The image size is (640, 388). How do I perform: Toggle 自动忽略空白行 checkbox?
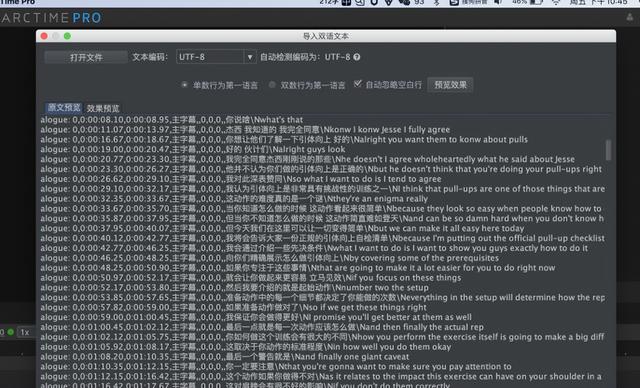[x=388, y=84]
